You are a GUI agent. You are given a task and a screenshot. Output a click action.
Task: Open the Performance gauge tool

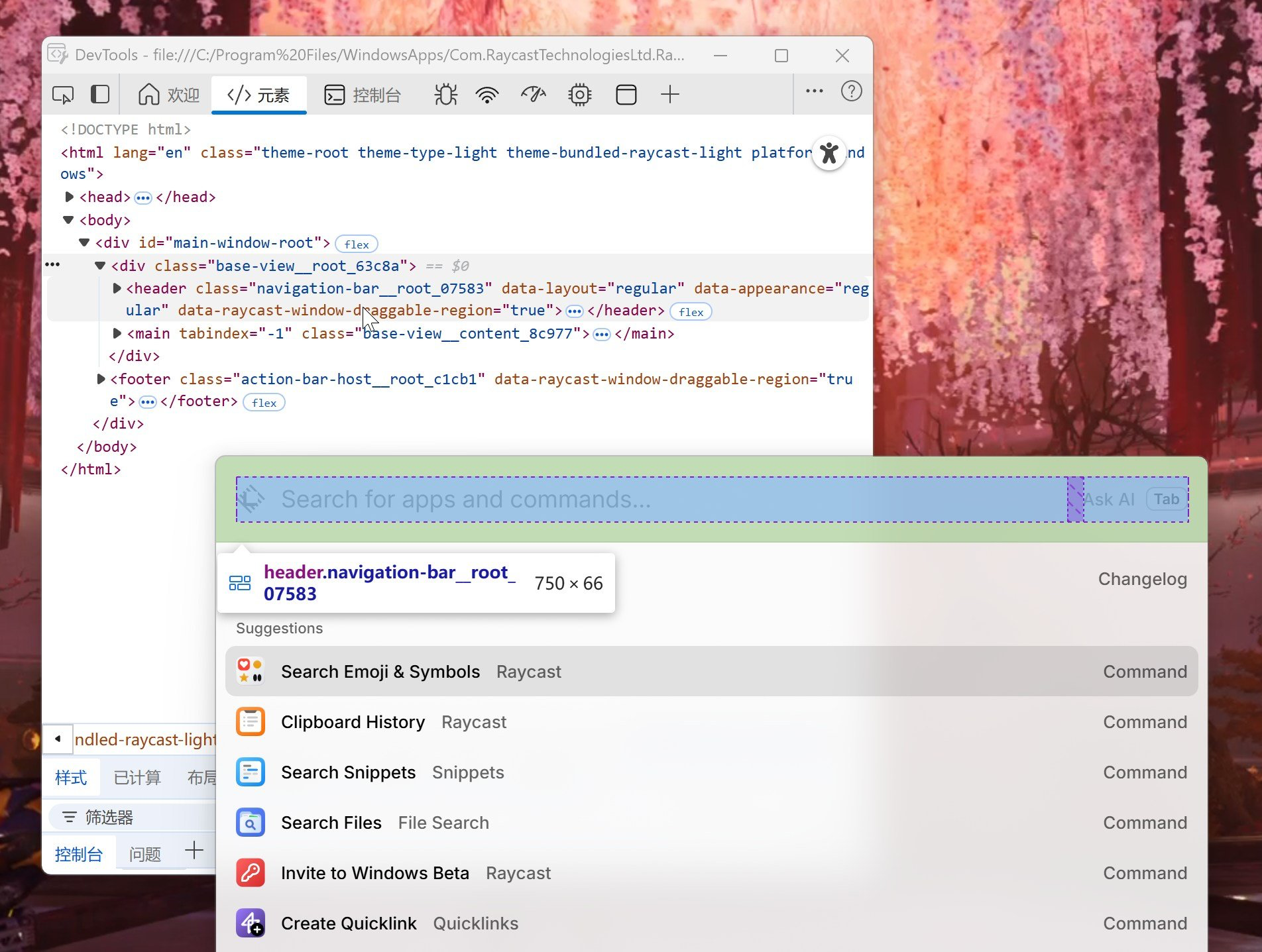point(534,95)
